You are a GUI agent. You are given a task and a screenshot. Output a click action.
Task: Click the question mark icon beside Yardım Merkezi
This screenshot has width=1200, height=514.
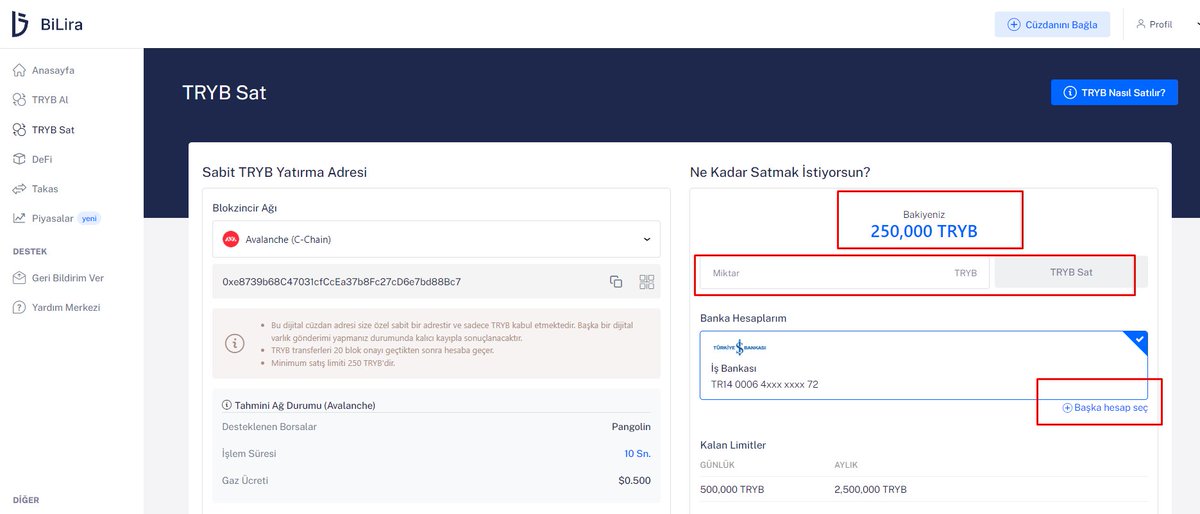tap(19, 307)
